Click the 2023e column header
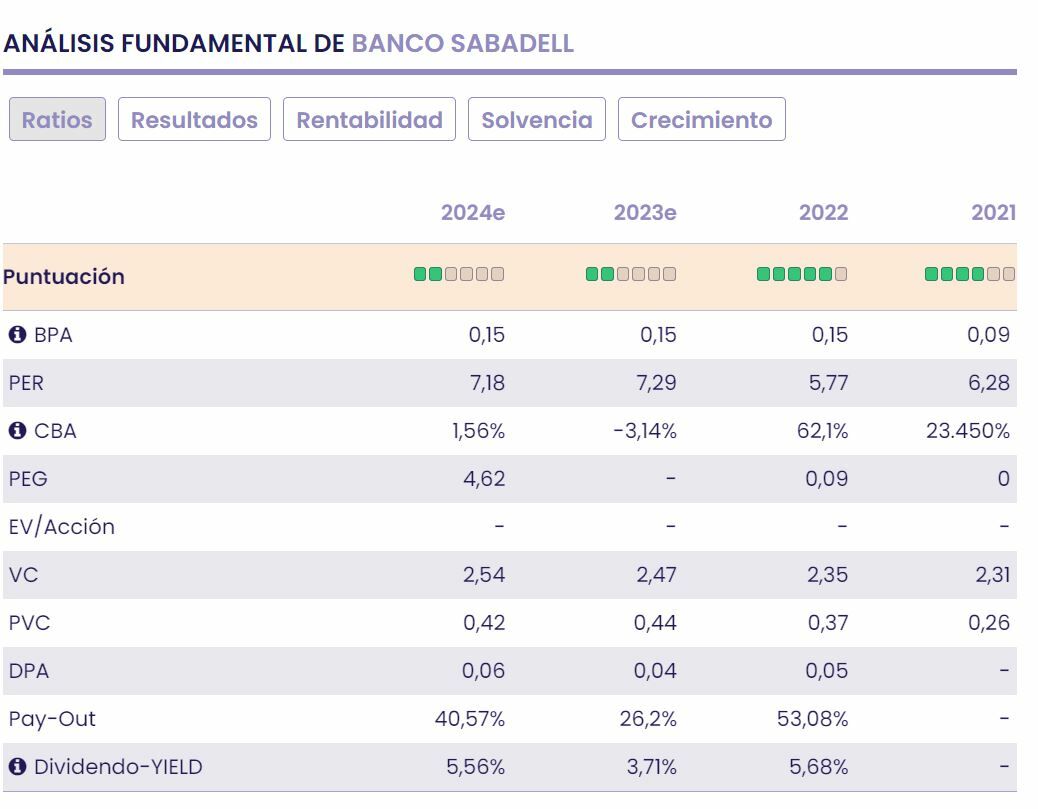1038x809 pixels. pyautogui.click(x=645, y=212)
